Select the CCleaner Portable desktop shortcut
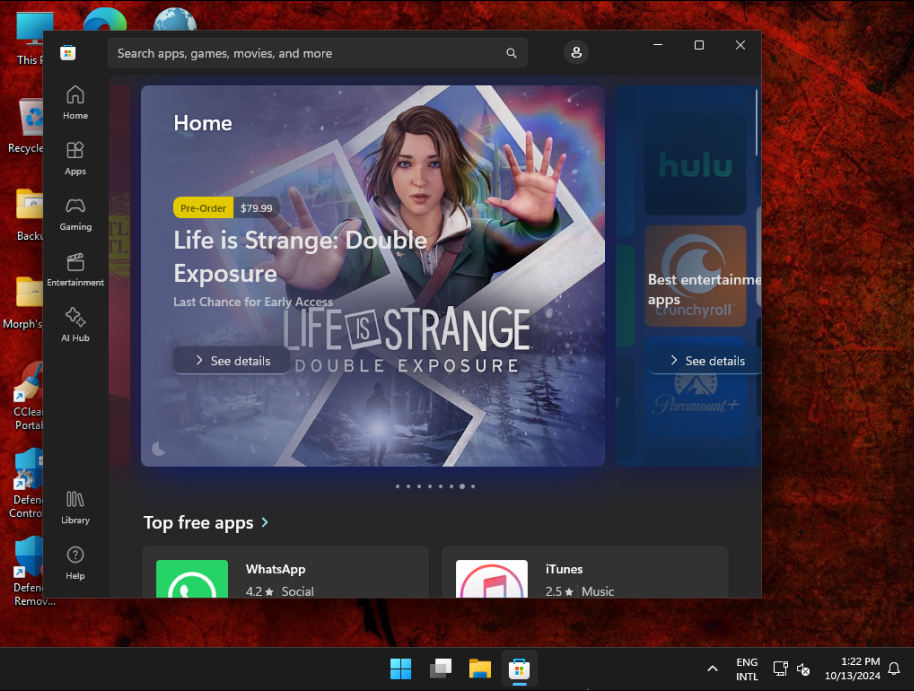 tap(27, 396)
